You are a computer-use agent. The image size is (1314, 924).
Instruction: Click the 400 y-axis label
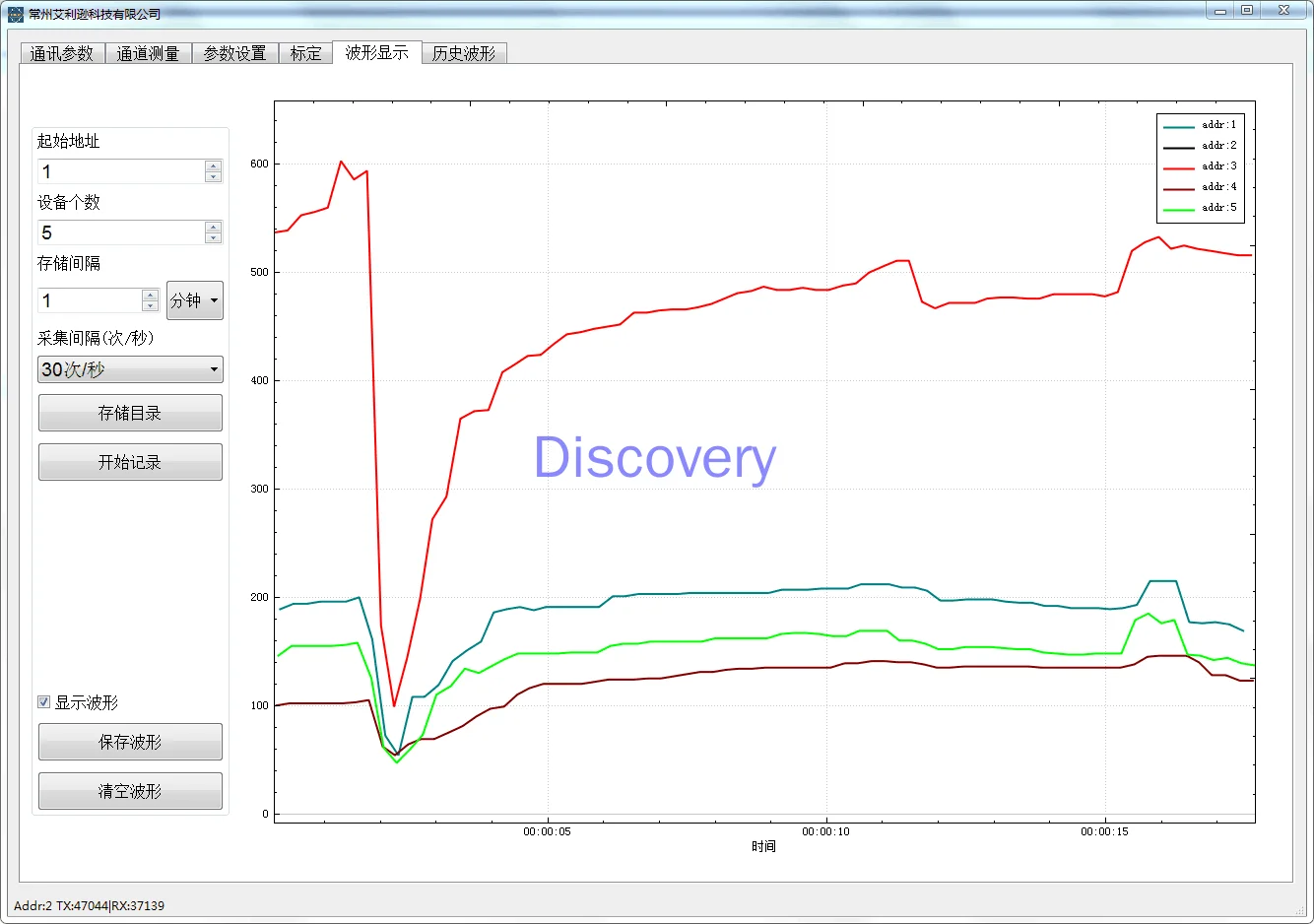click(259, 381)
